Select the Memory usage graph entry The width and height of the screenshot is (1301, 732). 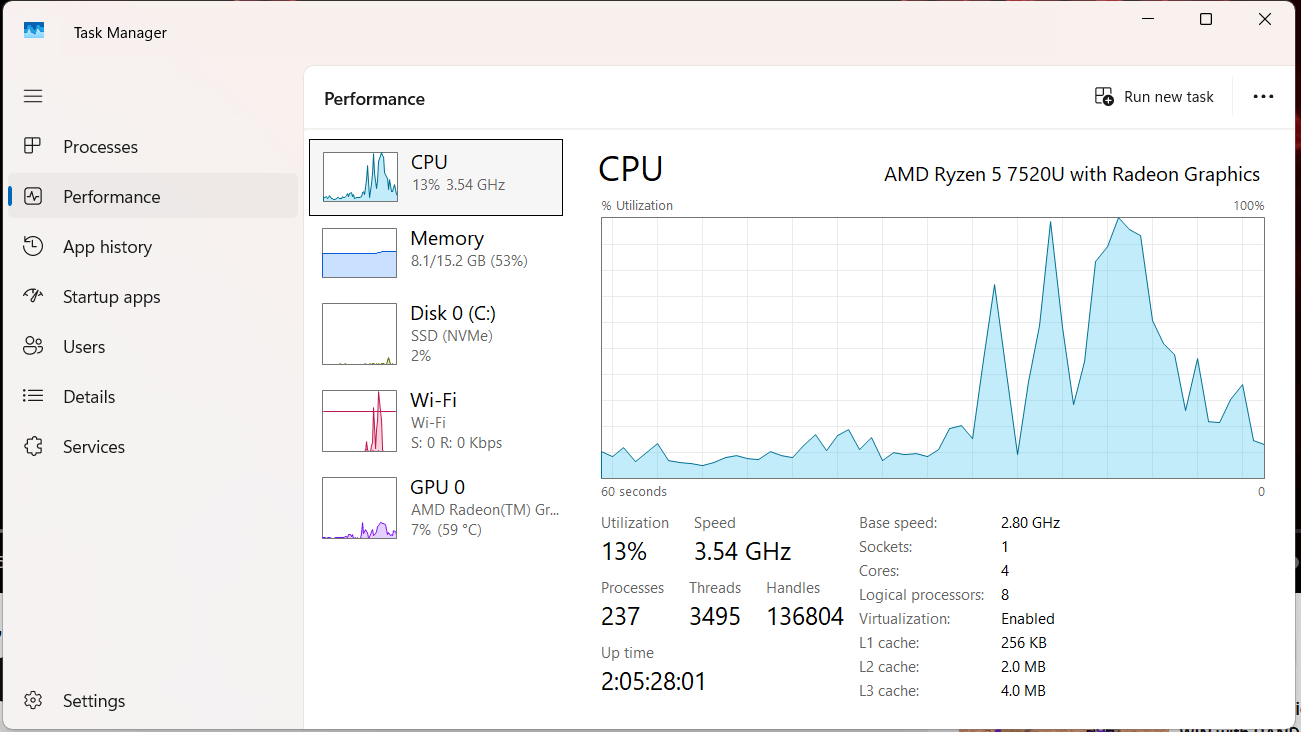(x=436, y=252)
